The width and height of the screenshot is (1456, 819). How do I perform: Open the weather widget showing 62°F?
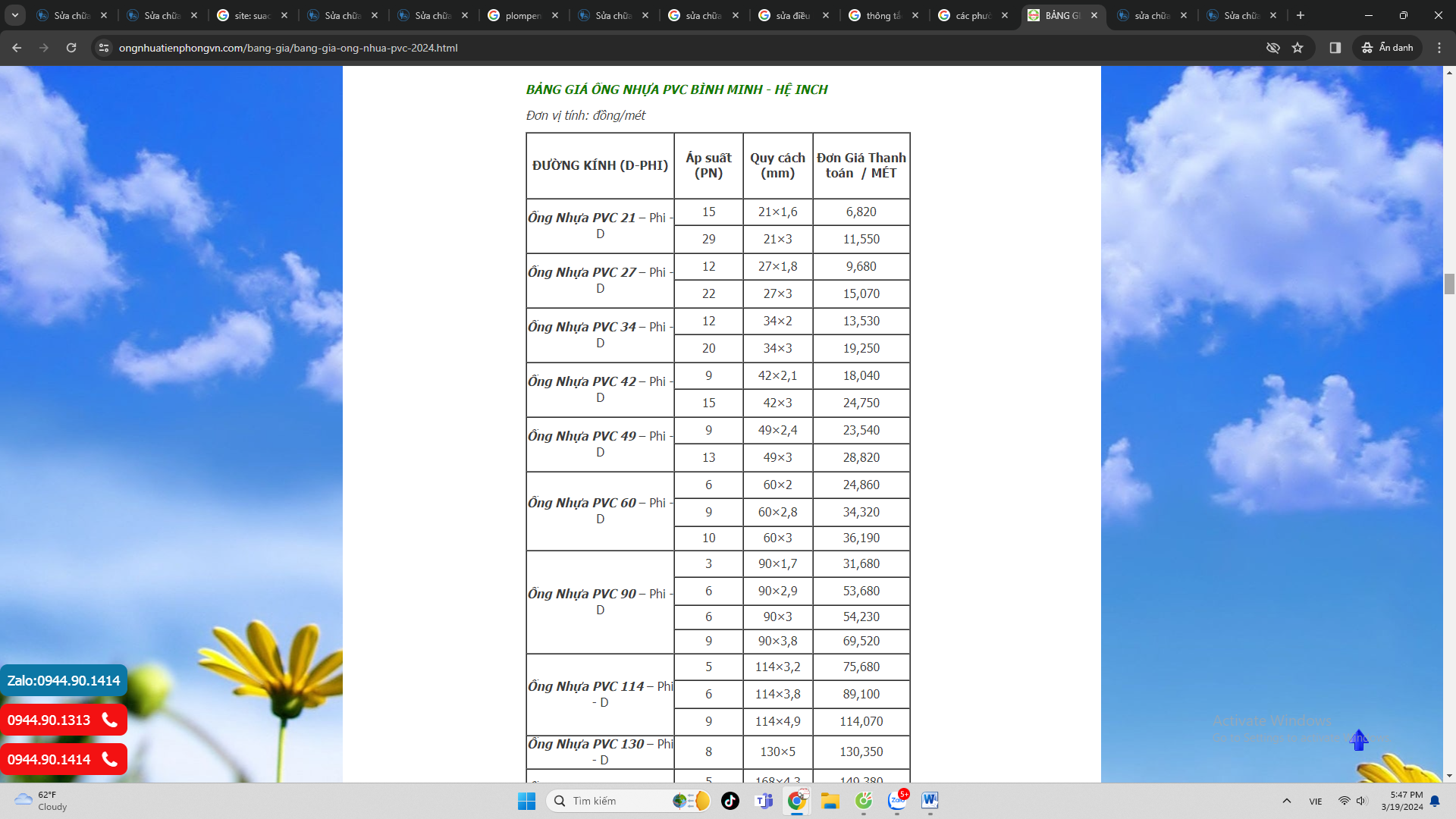click(x=42, y=801)
